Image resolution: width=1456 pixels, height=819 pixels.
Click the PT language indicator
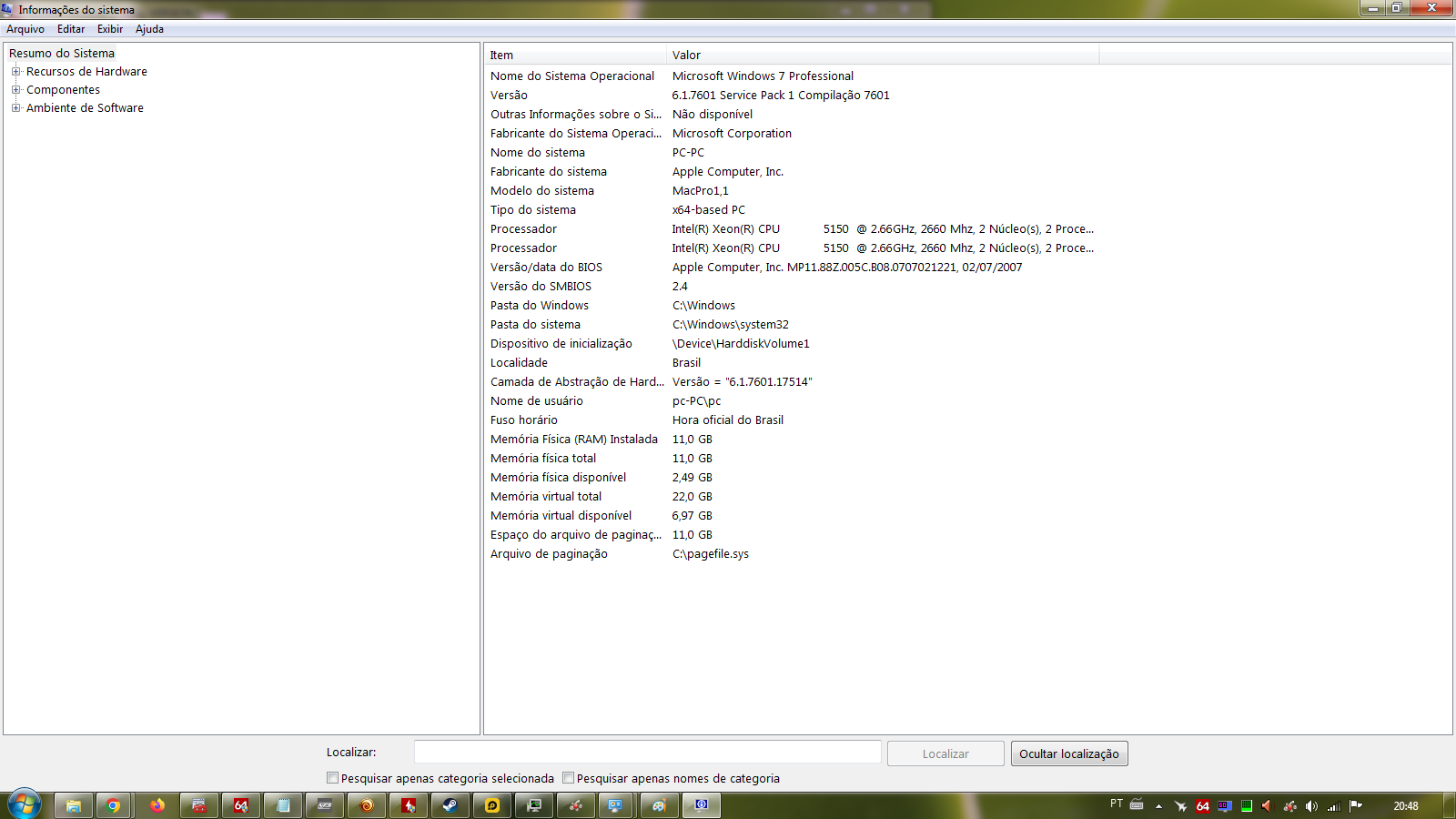pyautogui.click(x=1117, y=804)
